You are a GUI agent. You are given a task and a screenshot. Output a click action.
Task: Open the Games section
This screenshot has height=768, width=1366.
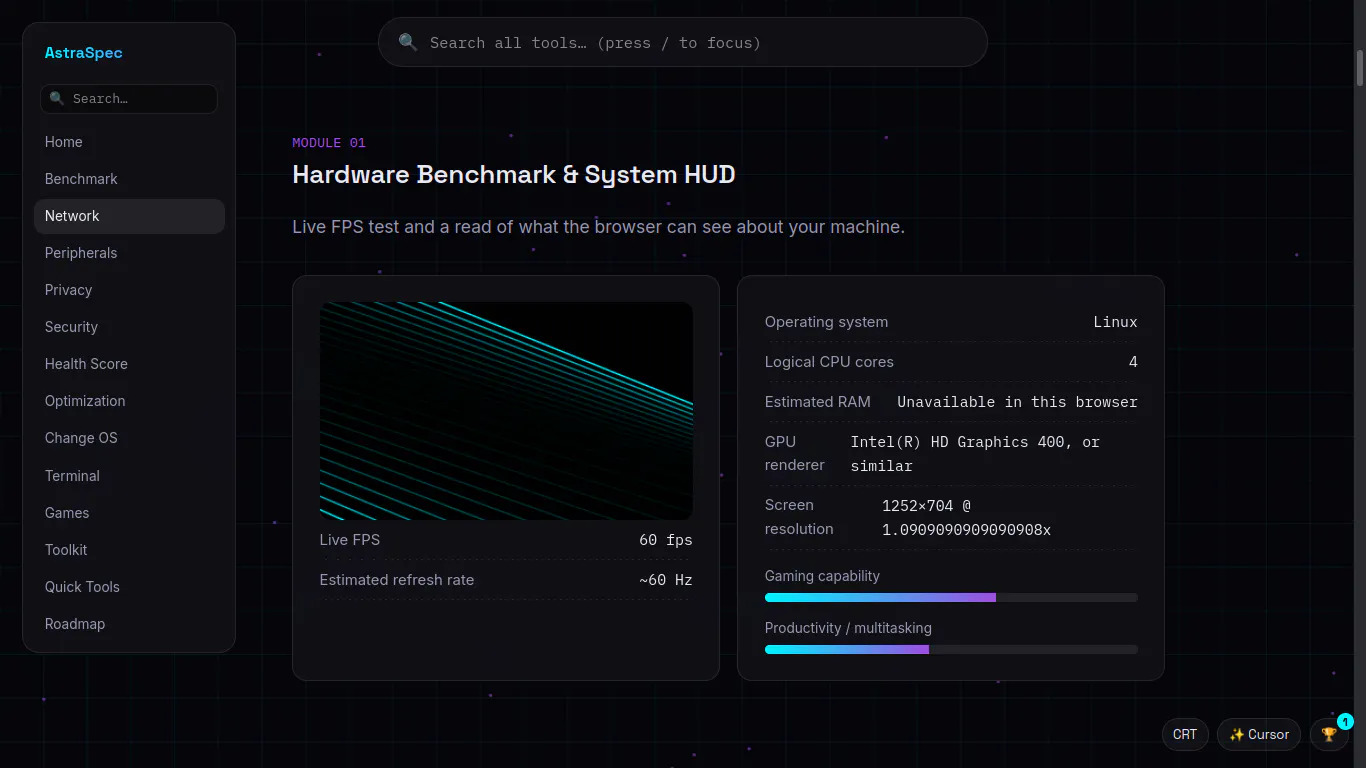coord(129,513)
